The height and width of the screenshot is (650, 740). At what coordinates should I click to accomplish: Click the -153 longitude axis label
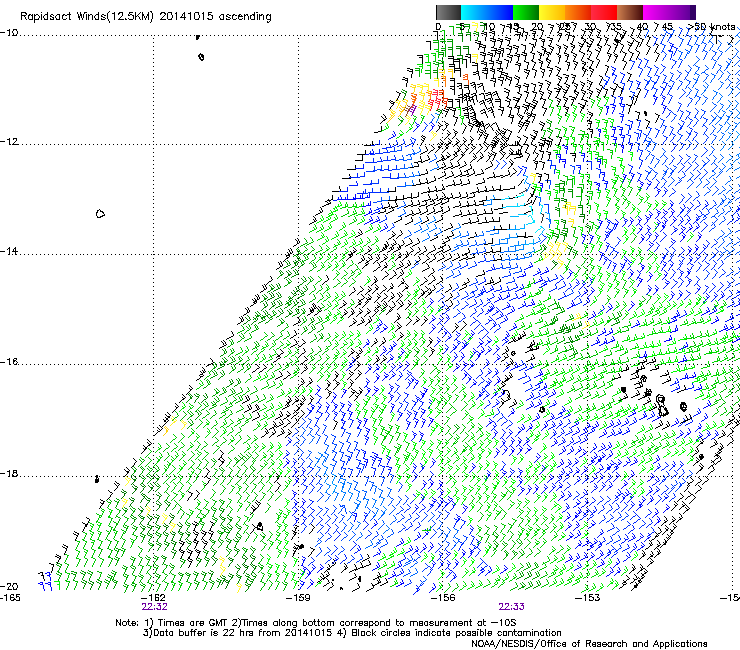tap(588, 598)
